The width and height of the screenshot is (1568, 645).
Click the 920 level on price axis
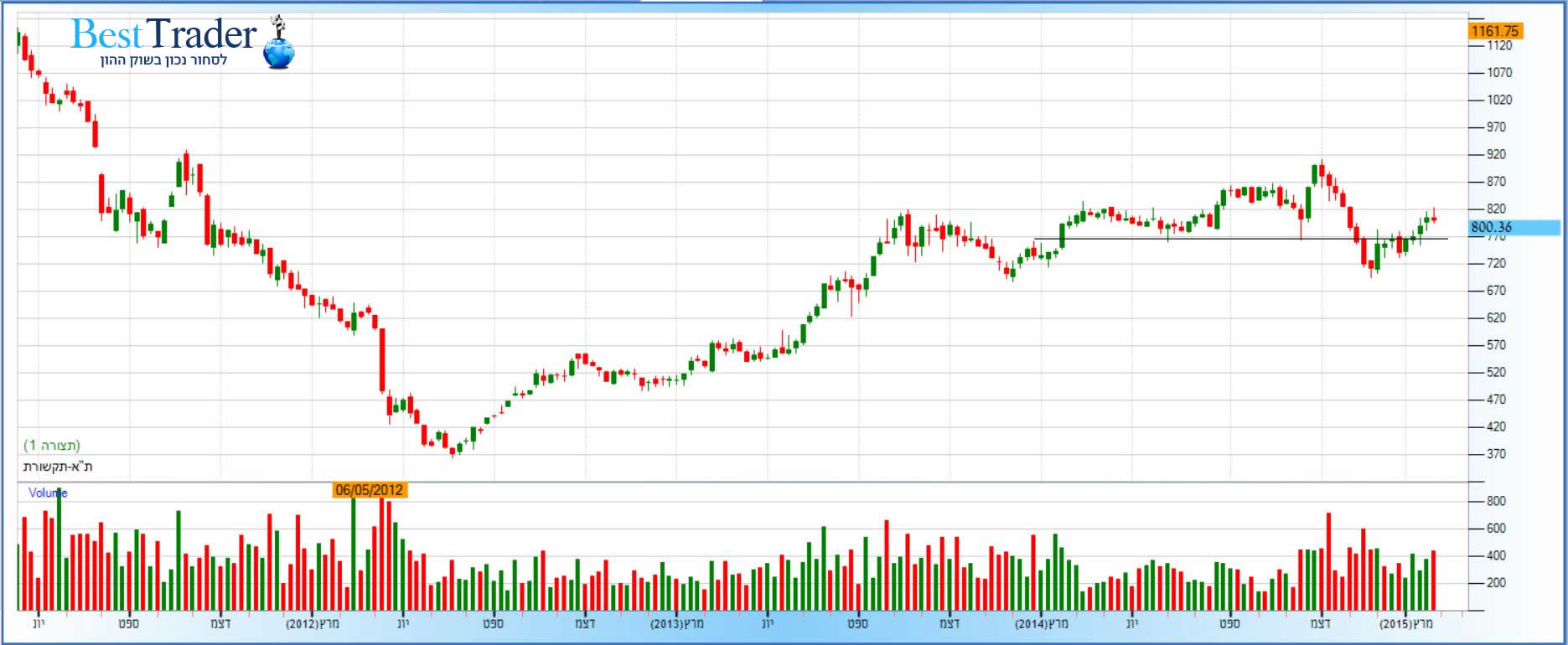click(1496, 155)
